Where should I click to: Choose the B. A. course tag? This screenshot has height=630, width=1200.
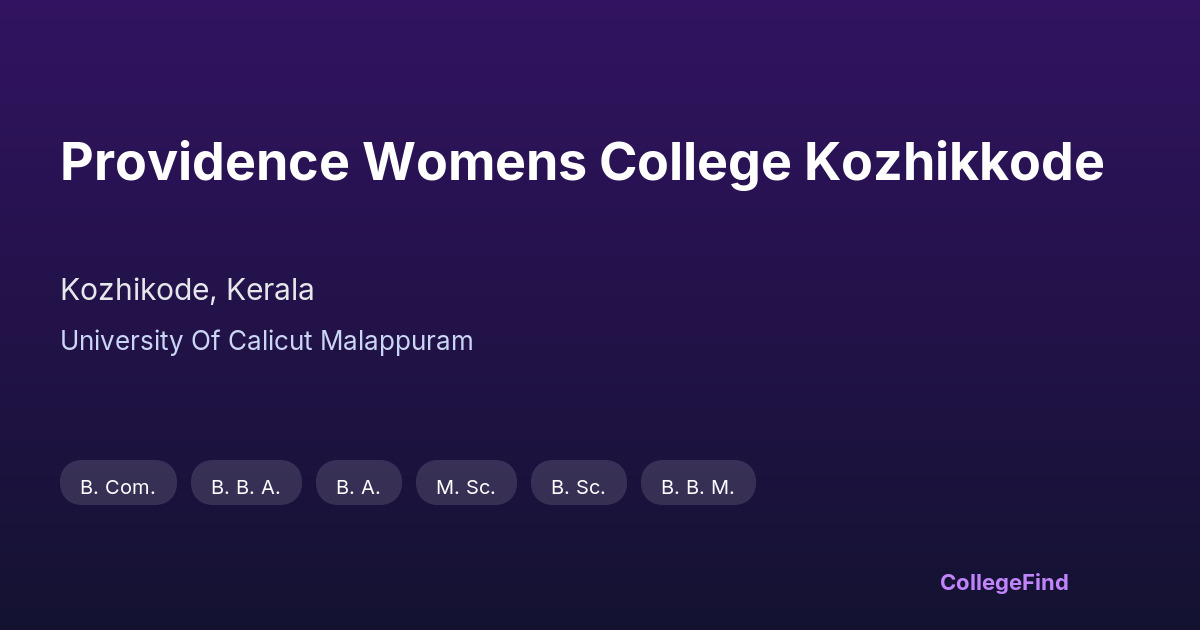pos(358,487)
